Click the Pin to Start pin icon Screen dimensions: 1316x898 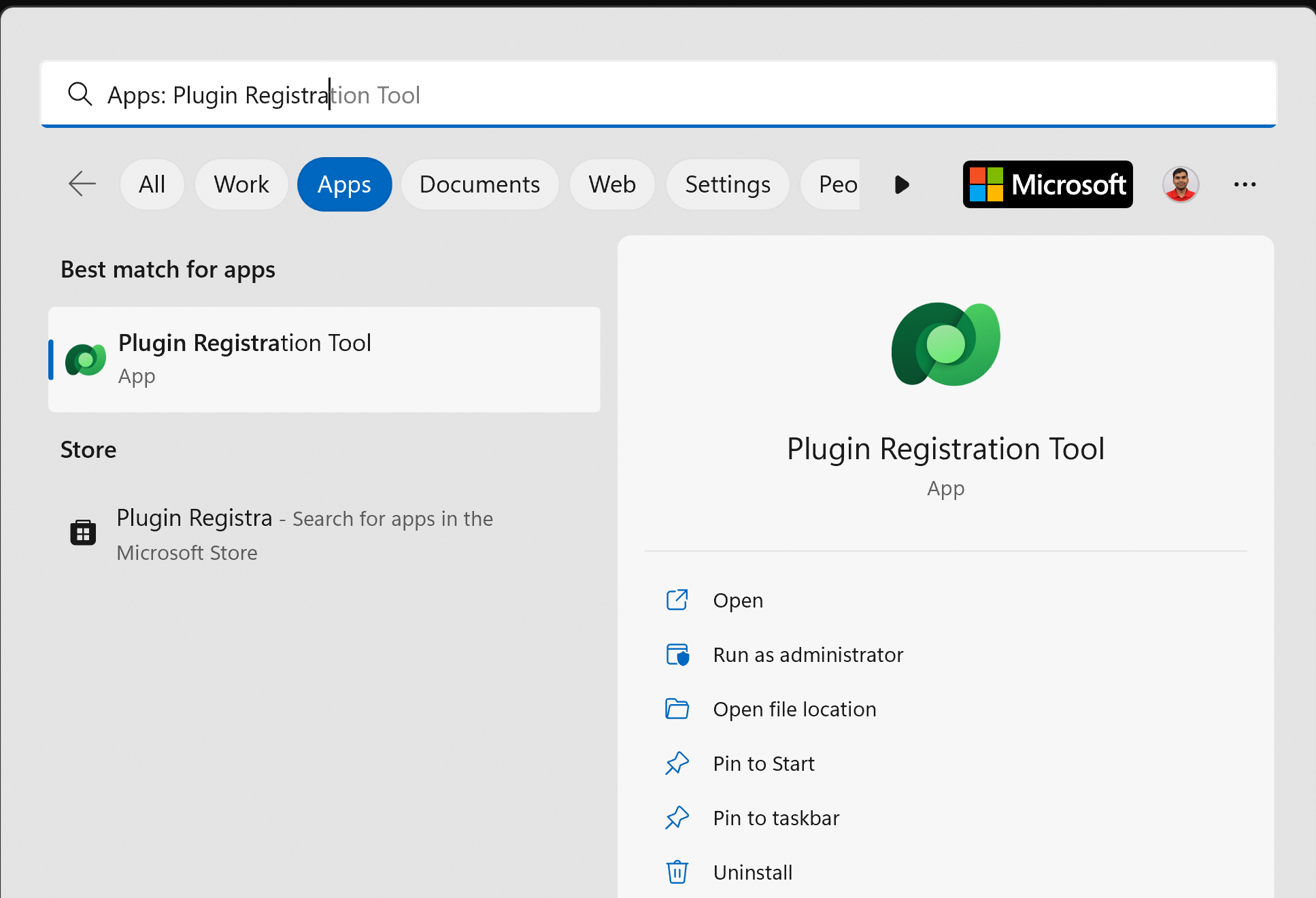coord(677,763)
